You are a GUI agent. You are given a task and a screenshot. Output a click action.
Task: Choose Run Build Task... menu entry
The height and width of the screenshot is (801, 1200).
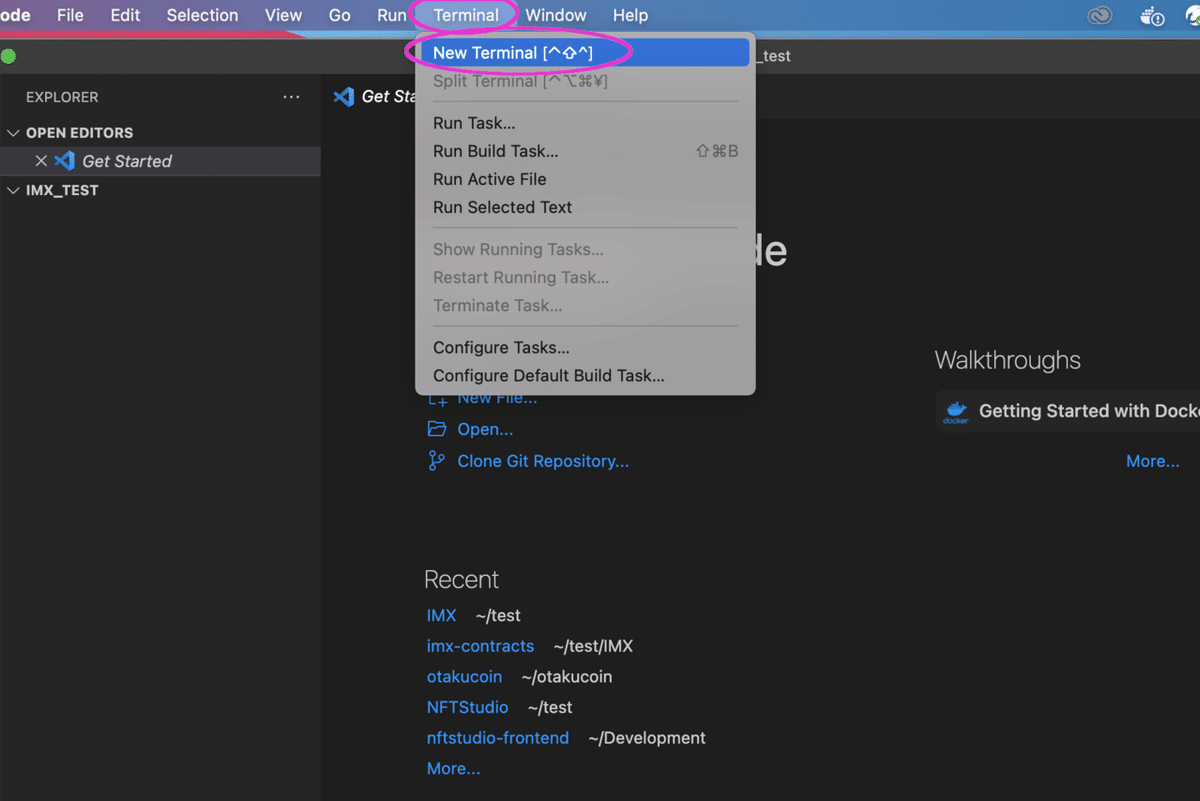(585, 151)
